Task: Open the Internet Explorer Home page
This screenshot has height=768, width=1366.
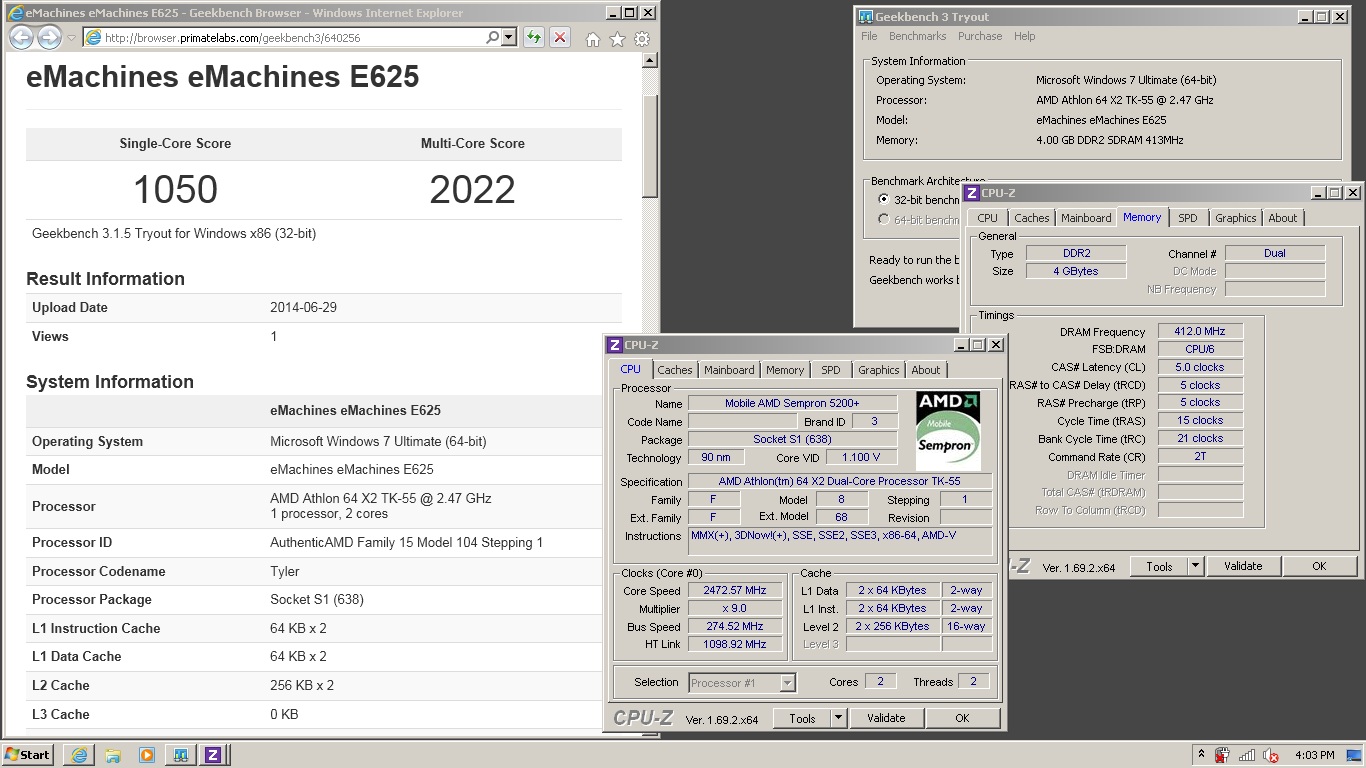Action: [x=592, y=39]
